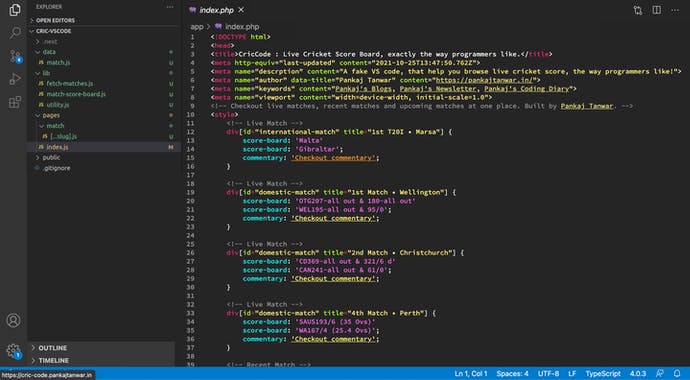
Task: Collapse the lib folder
Action: (104, 73)
